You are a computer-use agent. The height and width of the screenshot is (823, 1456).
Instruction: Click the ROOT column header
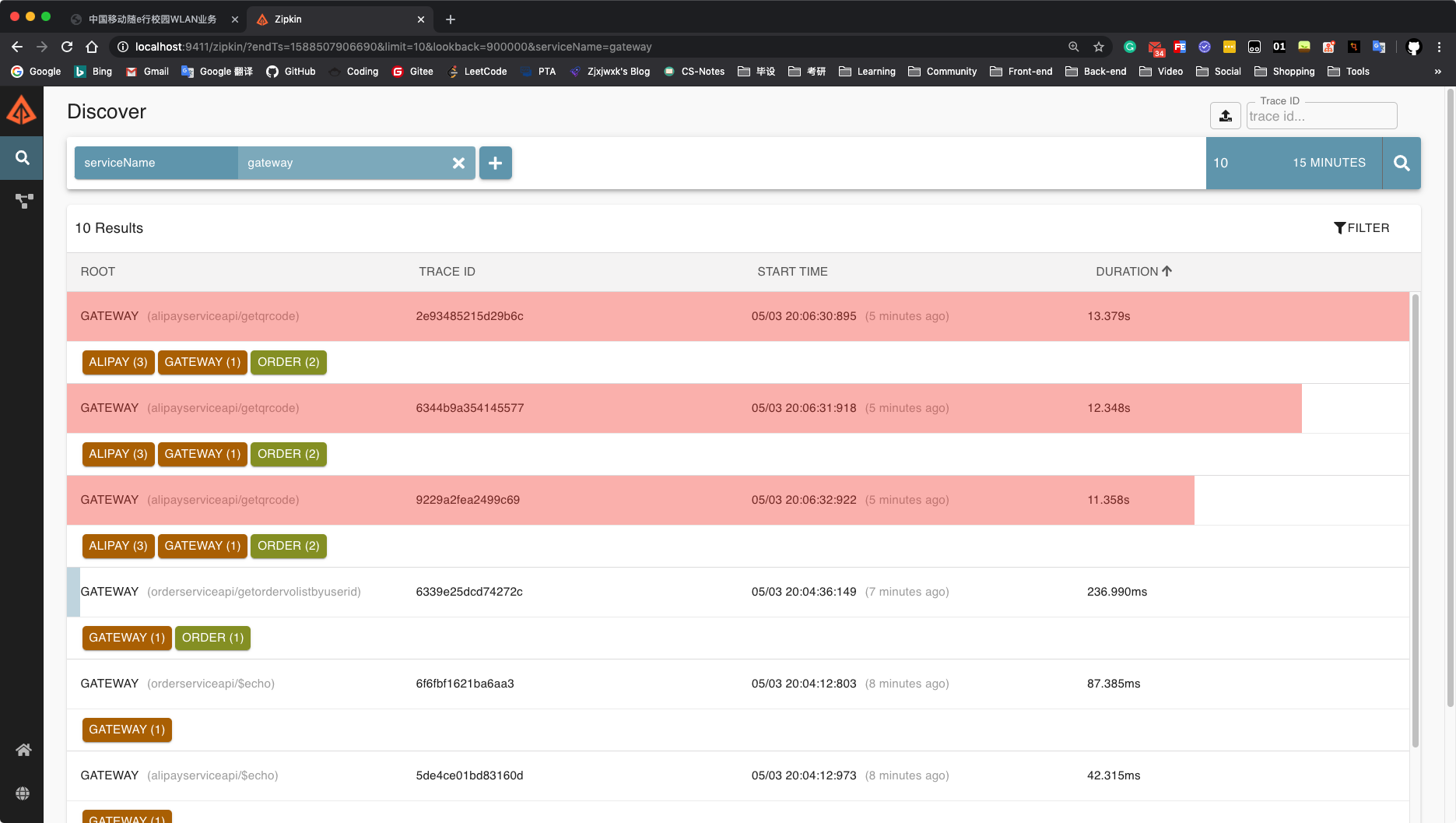(98, 271)
